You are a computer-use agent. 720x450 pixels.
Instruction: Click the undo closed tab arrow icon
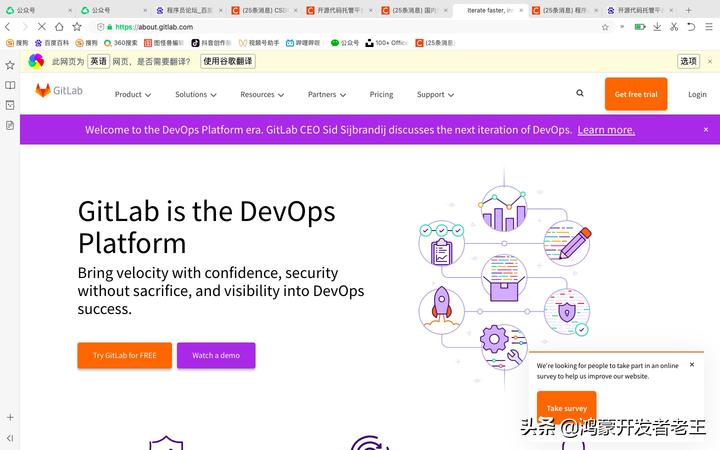pos(691,27)
